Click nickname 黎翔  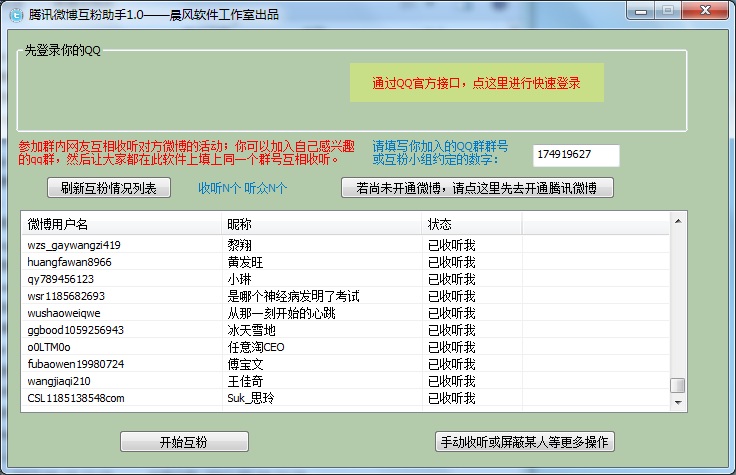240,245
